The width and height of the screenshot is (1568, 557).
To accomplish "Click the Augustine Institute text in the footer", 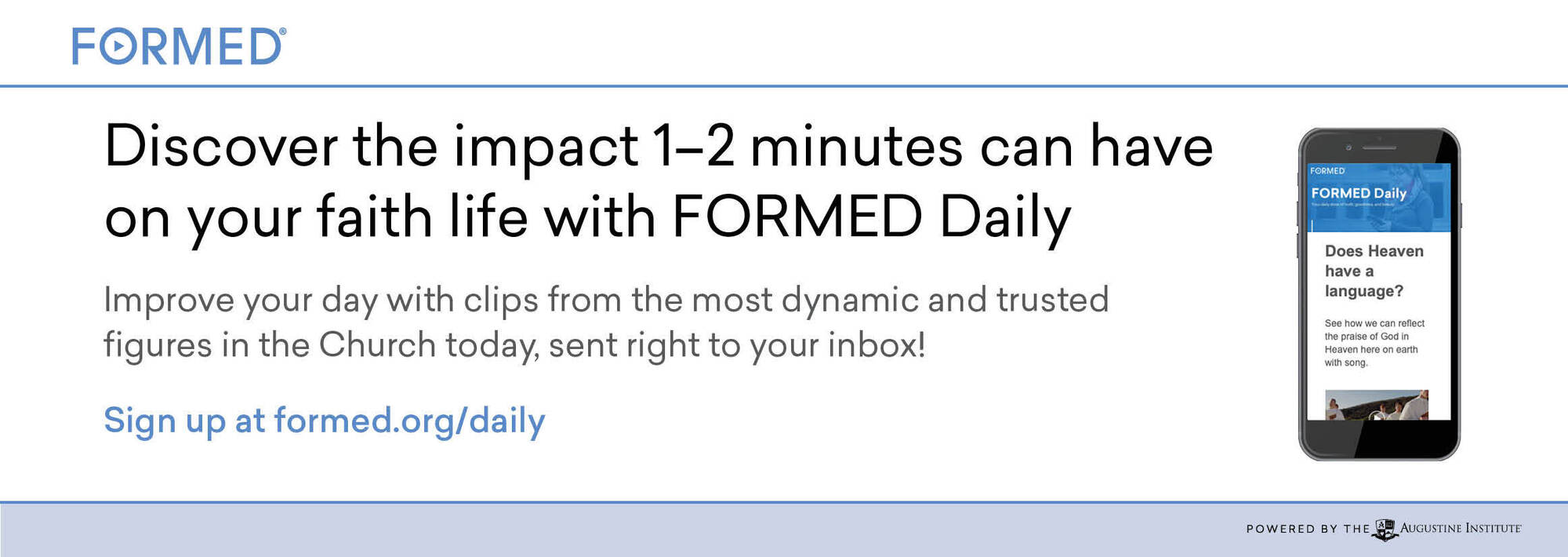I will (x=1460, y=529).
